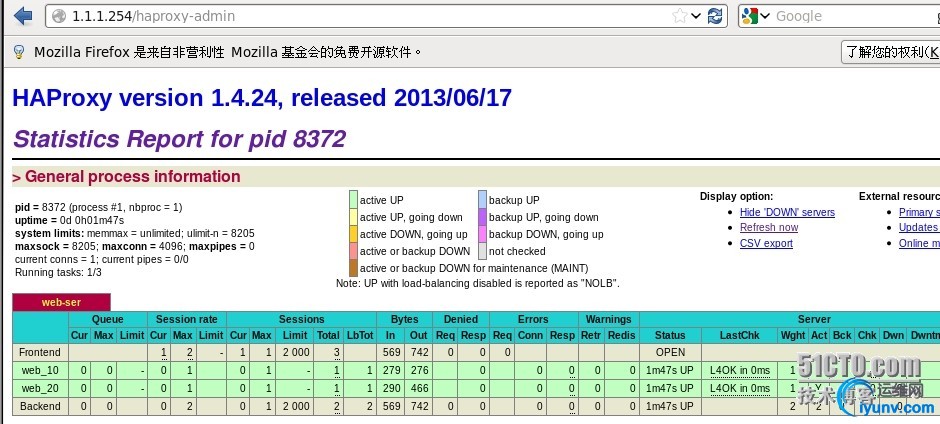940x424 pixels.
Task: Click the MAINT brown legend swatch
Action: (354, 268)
